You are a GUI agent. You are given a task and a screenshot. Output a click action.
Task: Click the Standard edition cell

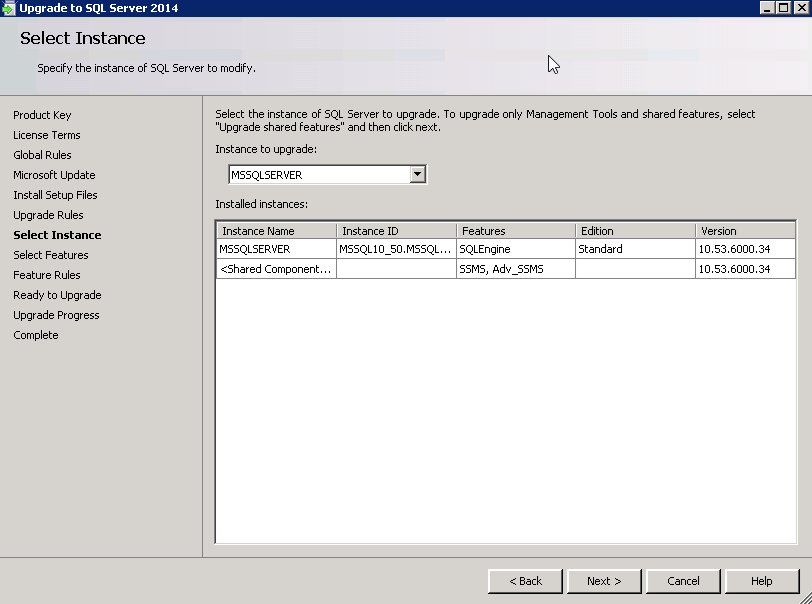pyautogui.click(x=635, y=249)
